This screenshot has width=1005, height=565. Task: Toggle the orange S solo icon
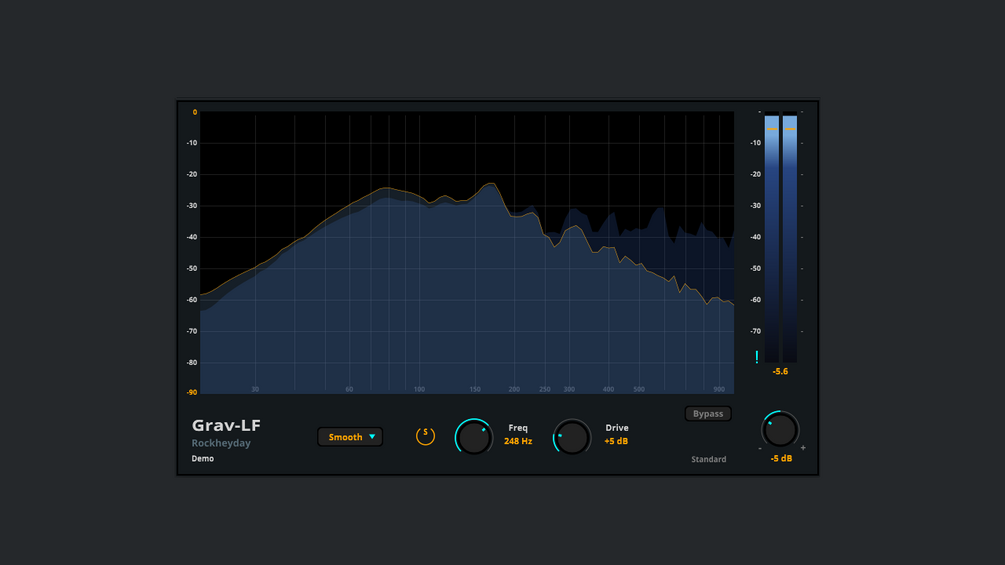[425, 436]
